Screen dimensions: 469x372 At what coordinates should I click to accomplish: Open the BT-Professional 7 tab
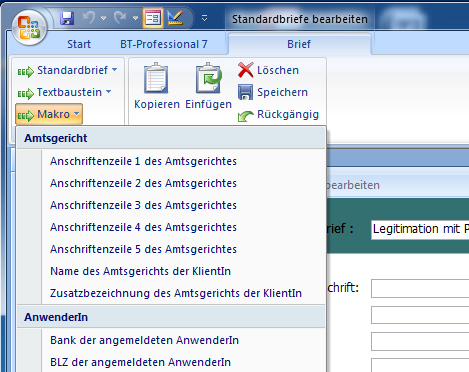[x=164, y=44]
